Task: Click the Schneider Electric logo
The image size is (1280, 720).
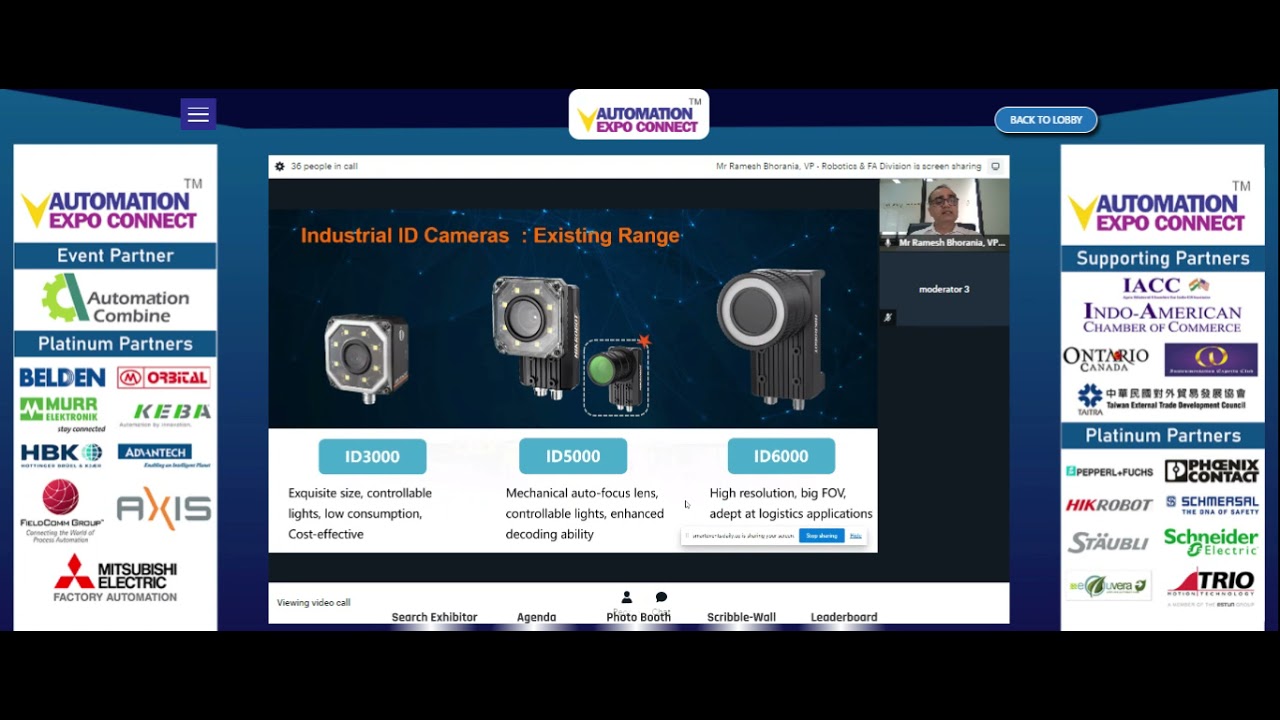Action: coord(1211,542)
